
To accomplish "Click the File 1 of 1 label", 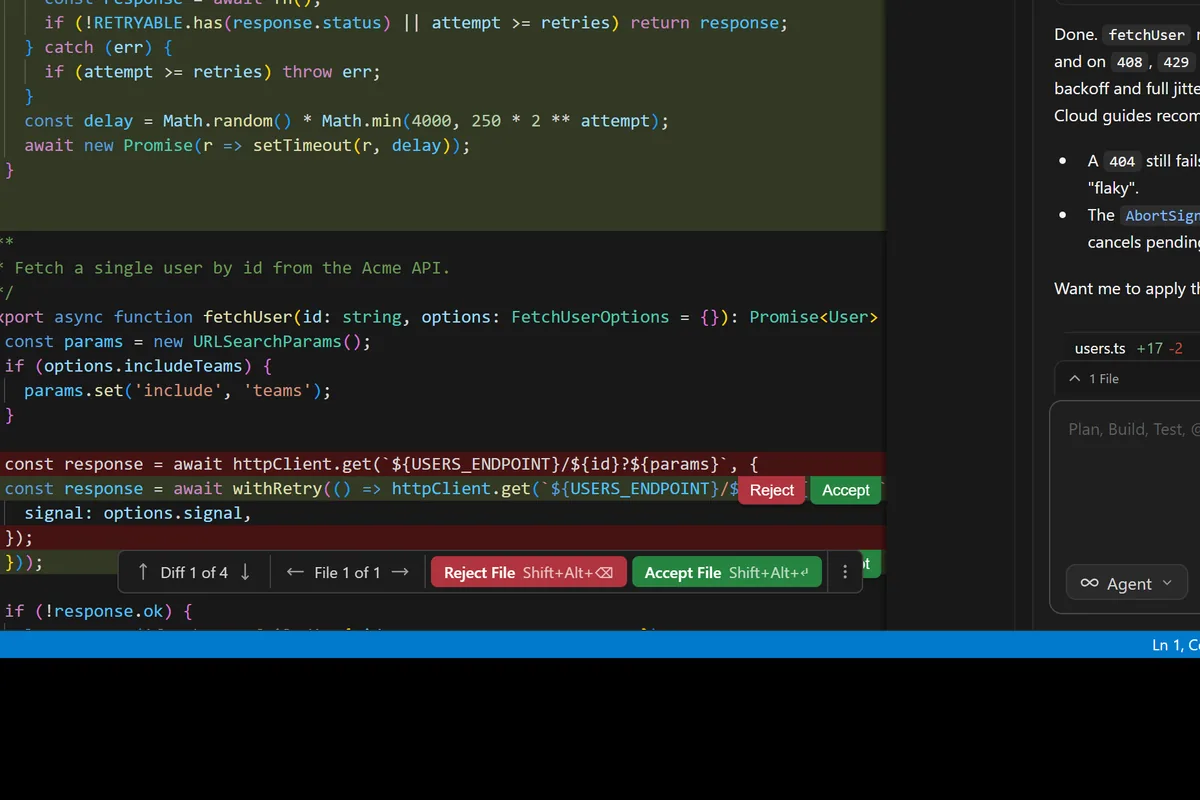I will [347, 572].
